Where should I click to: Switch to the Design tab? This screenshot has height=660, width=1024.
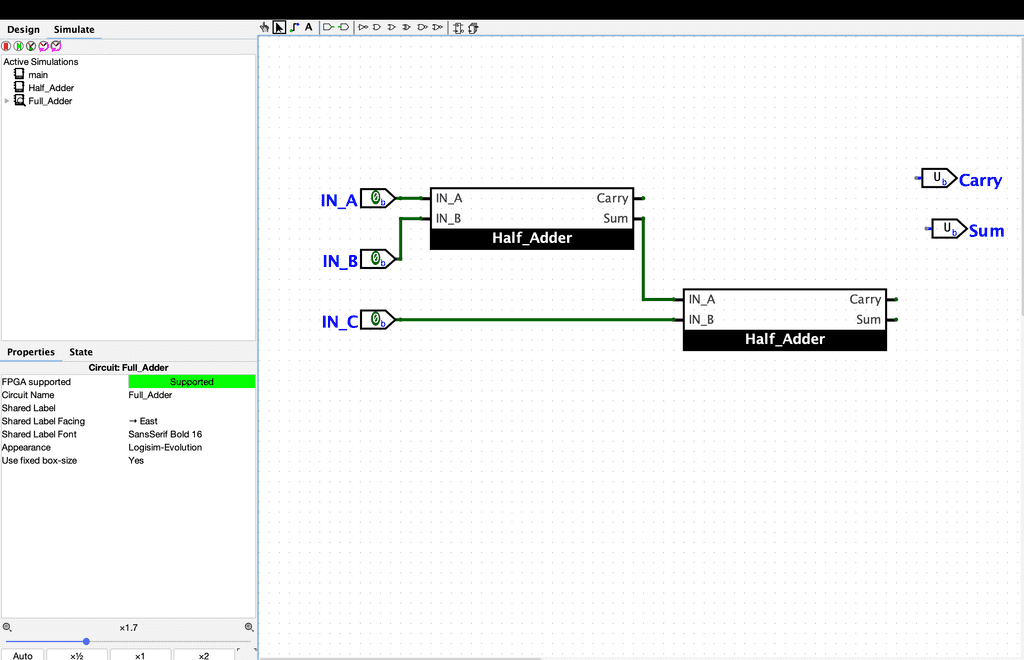click(x=23, y=29)
